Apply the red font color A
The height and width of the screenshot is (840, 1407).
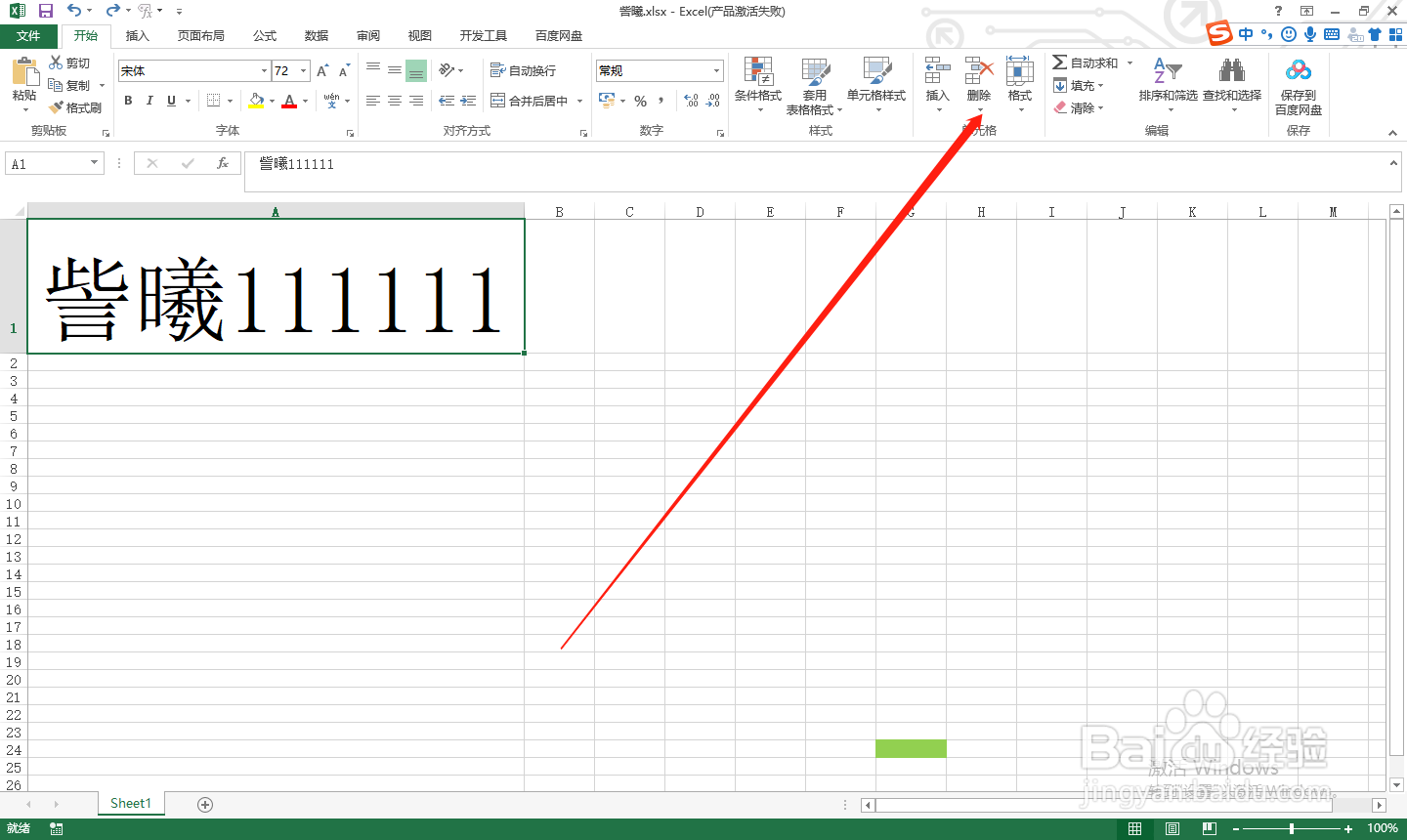point(289,101)
